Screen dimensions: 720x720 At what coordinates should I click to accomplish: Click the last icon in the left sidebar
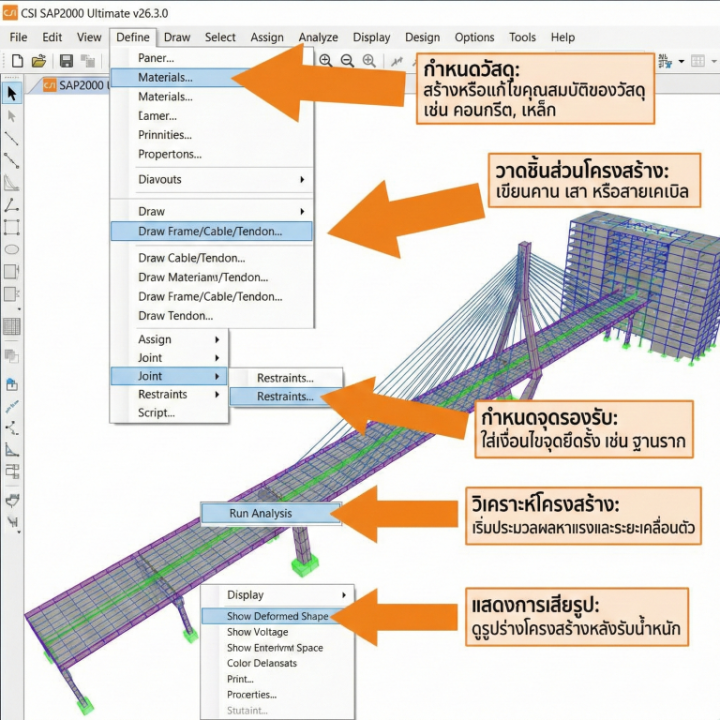(x=12, y=522)
